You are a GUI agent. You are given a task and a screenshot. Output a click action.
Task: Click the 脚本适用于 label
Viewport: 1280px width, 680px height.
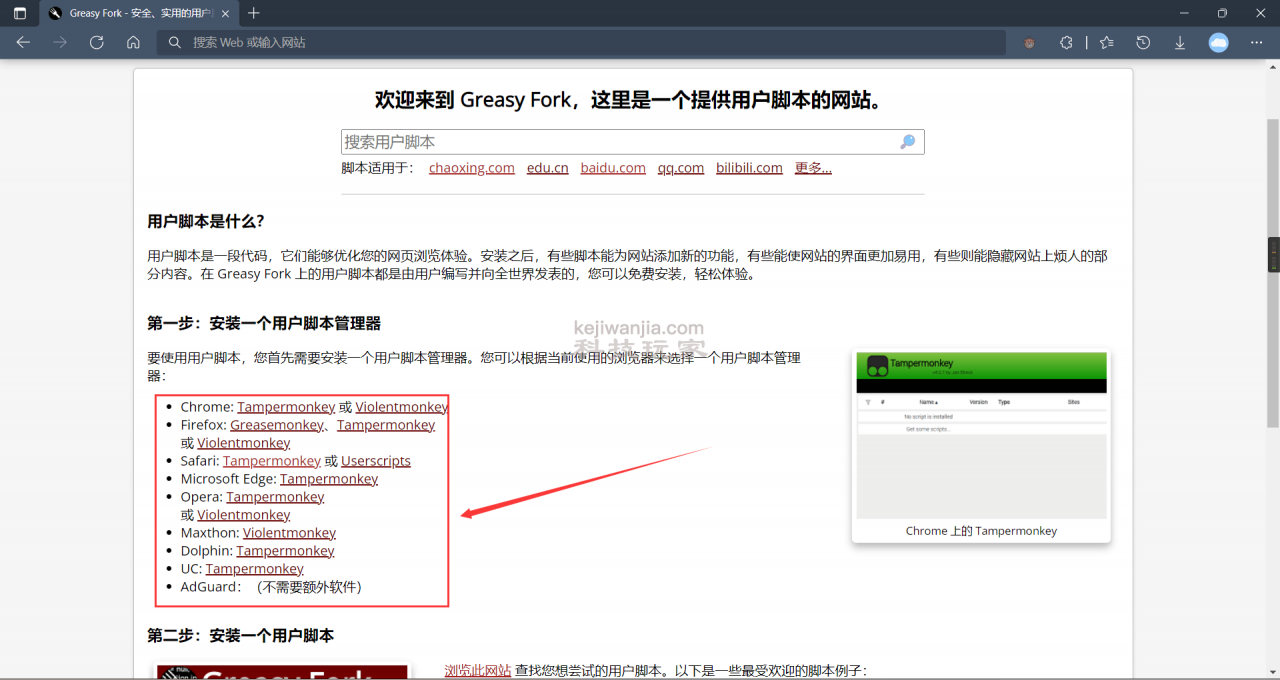pos(378,167)
